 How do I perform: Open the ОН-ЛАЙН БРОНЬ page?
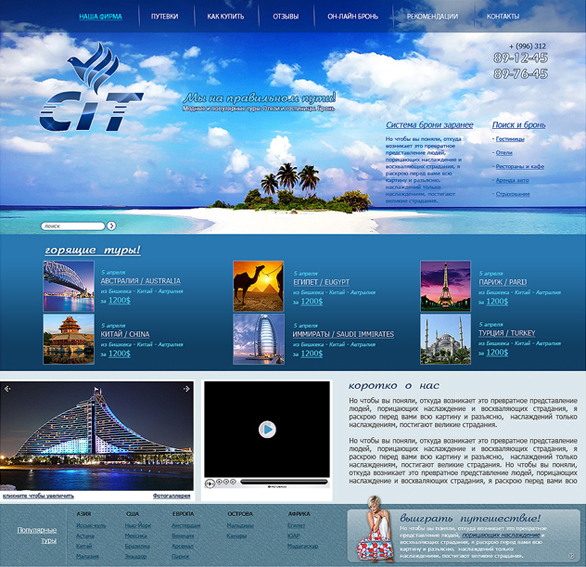[352, 16]
